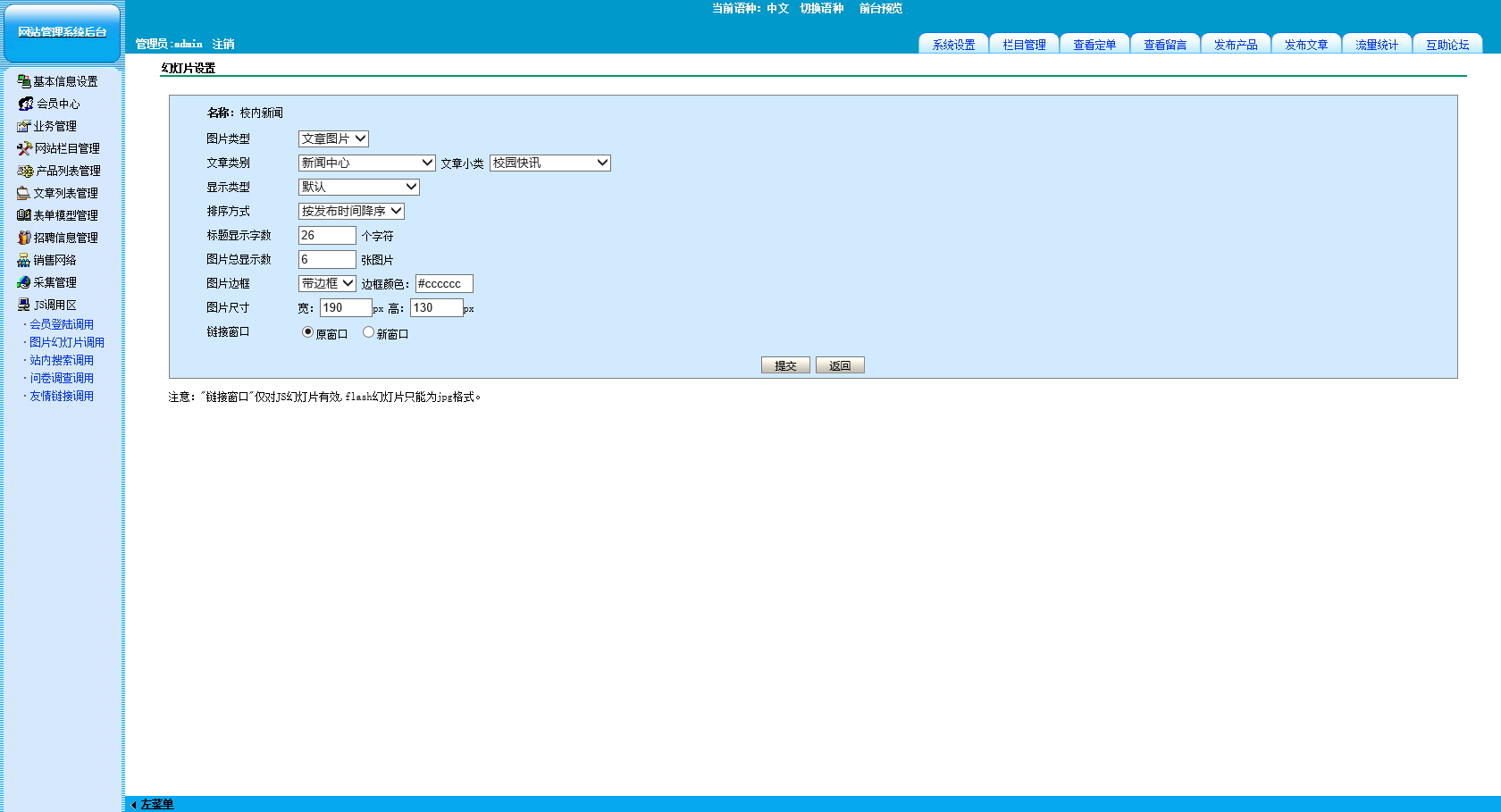Open the 排序方式 dropdown
The image size is (1501, 812).
[351, 211]
